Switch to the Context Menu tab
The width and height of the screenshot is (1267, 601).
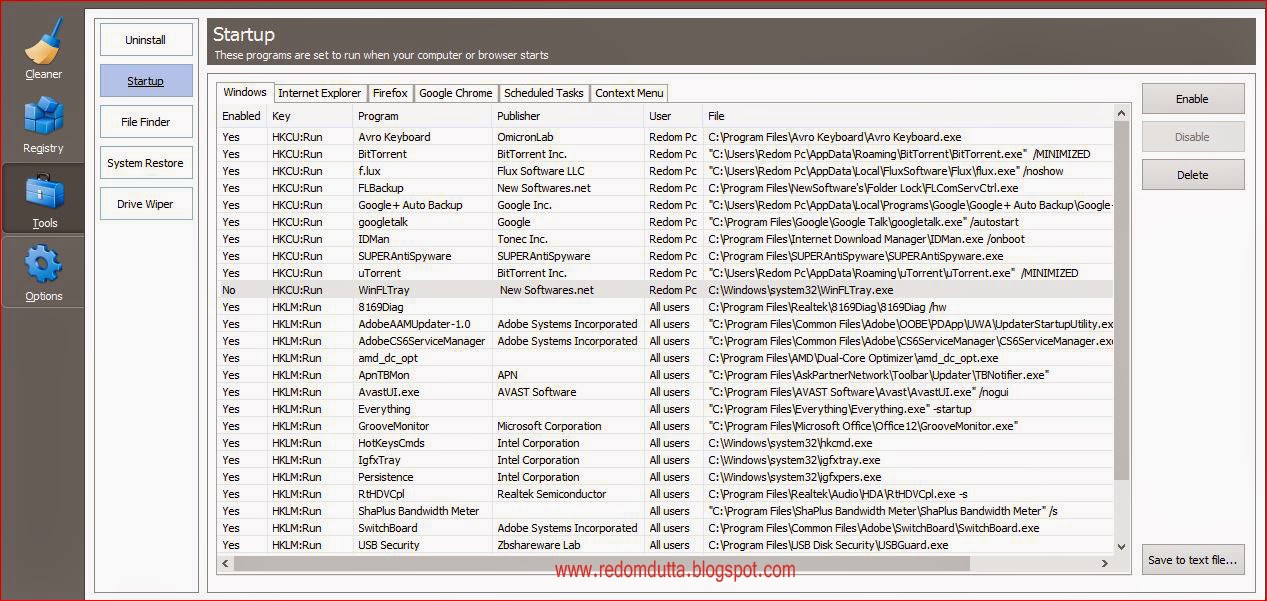click(x=629, y=93)
